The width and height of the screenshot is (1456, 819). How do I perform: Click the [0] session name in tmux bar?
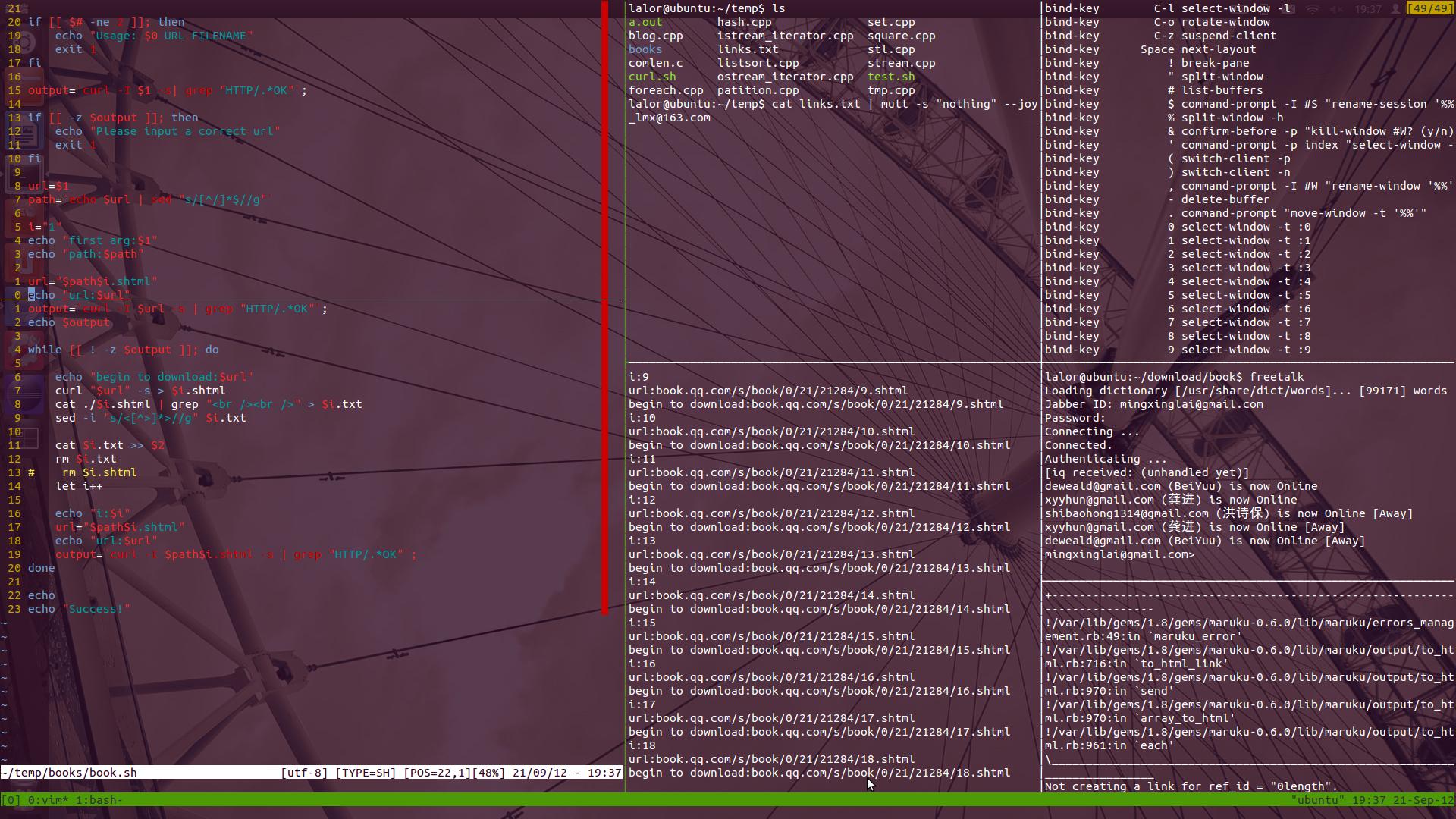(x=11, y=800)
